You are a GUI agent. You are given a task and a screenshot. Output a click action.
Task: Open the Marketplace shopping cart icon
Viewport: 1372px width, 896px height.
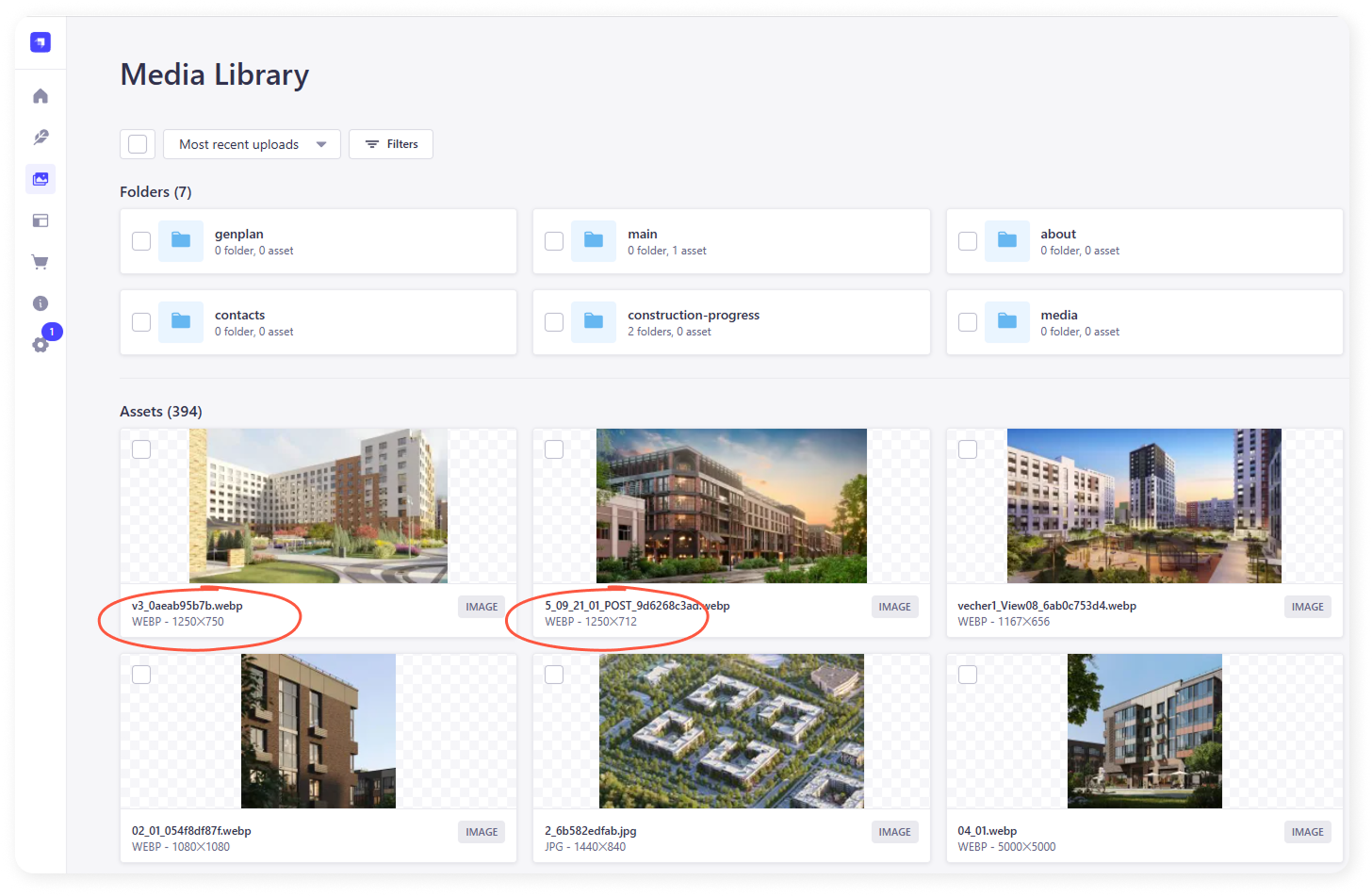[41, 262]
